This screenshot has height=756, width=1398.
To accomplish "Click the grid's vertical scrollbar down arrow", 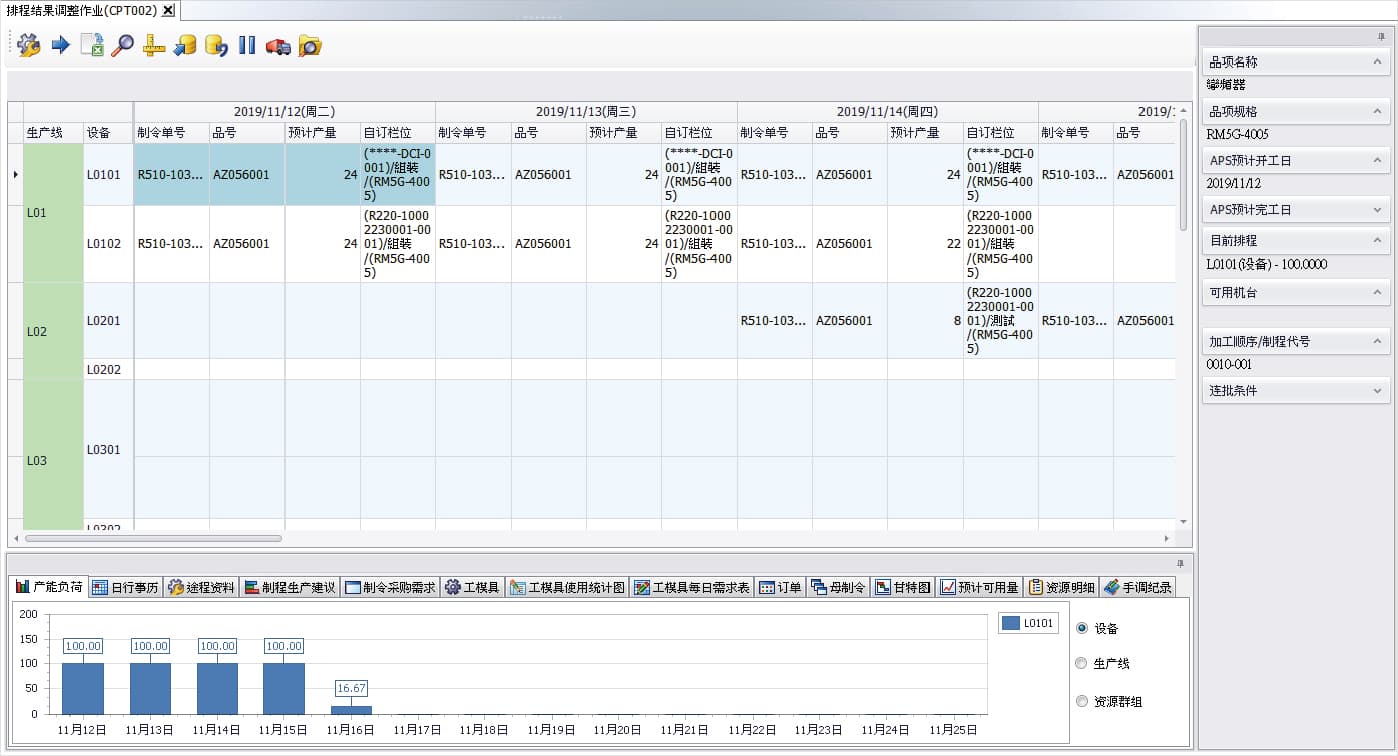I will point(1184,521).
